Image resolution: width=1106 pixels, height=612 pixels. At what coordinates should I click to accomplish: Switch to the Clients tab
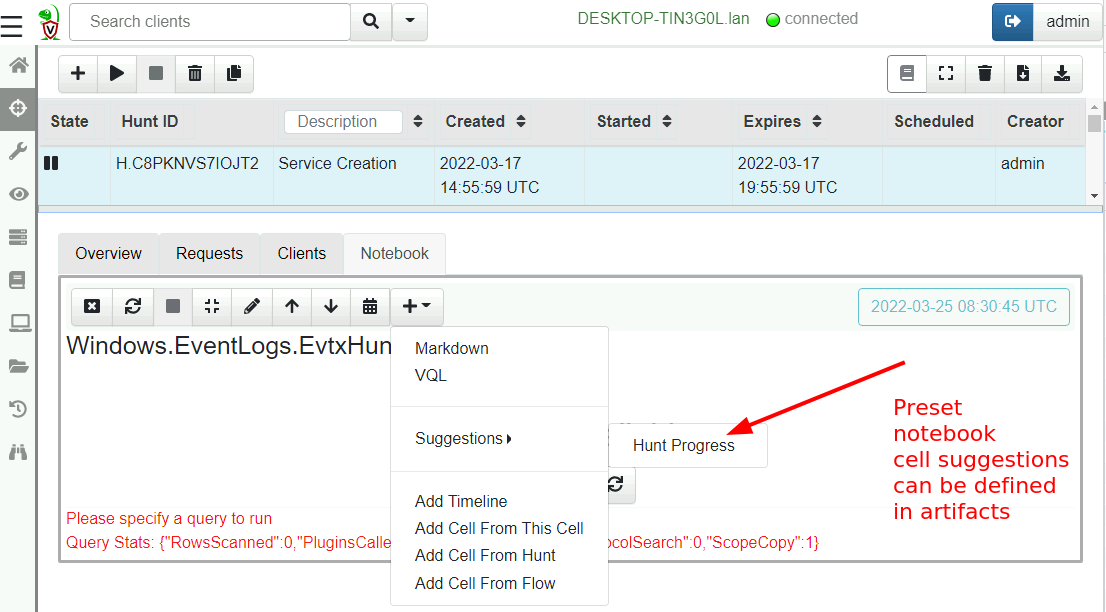coord(301,253)
